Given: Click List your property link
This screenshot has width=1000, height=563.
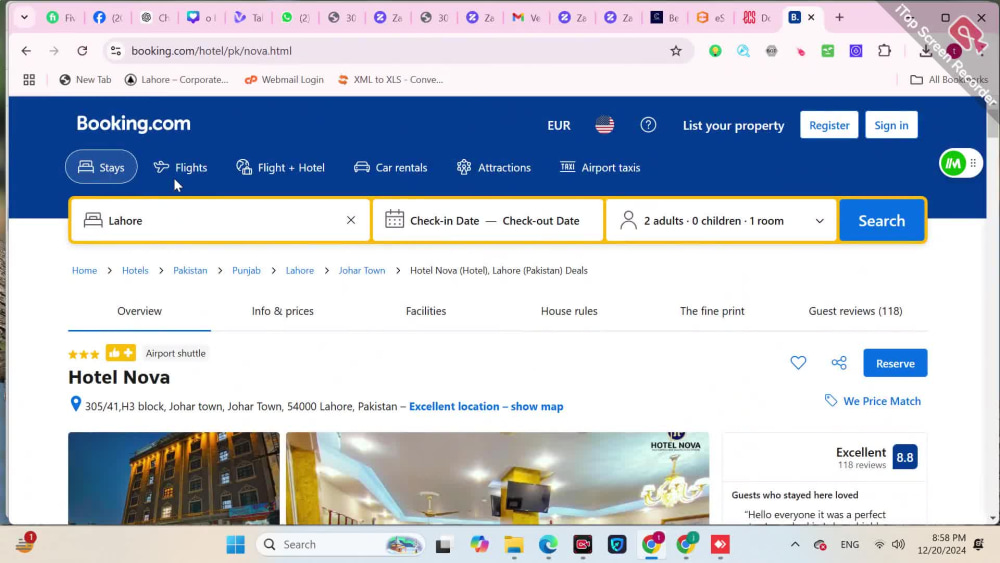Looking at the screenshot, I should [733, 126].
